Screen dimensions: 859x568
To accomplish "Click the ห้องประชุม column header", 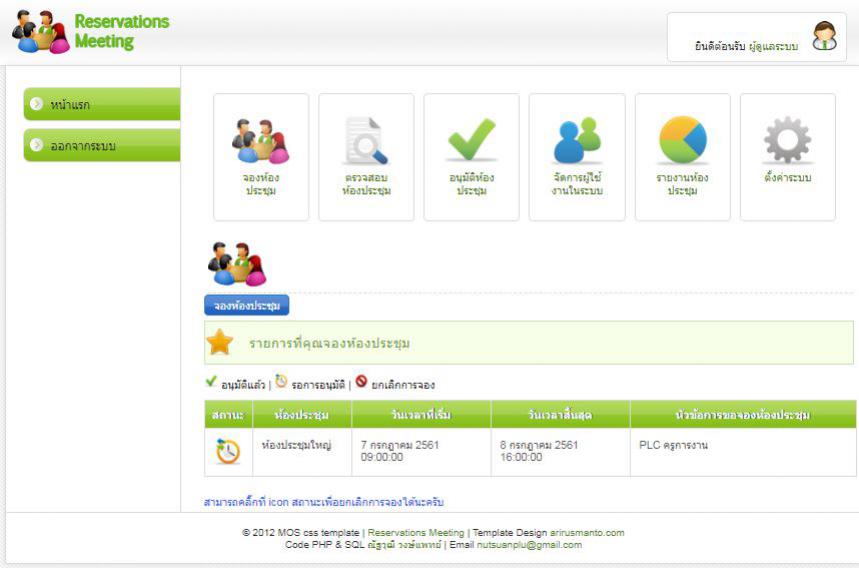I will [302, 414].
